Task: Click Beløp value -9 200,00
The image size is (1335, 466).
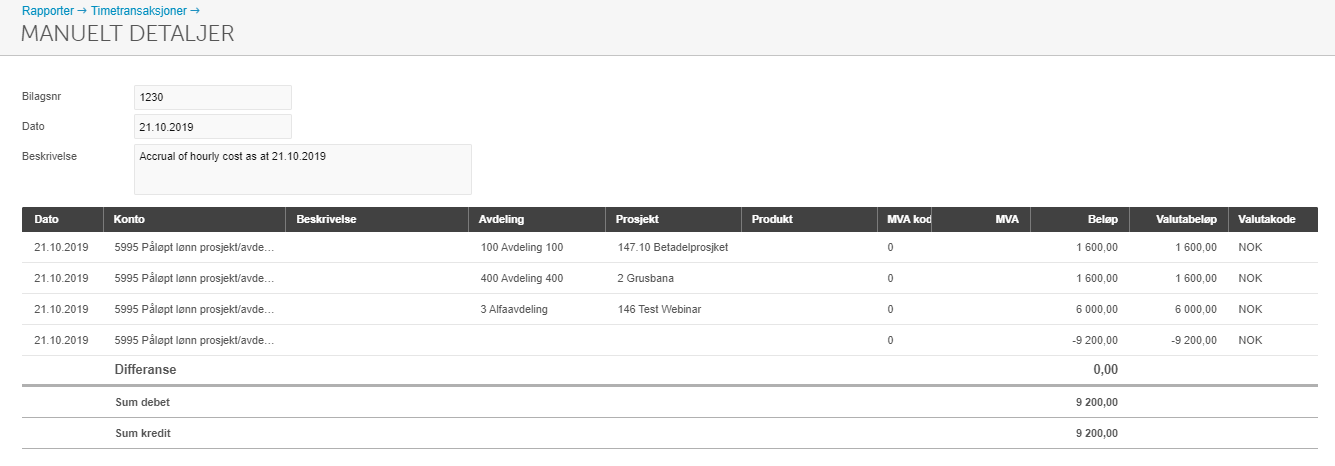Action: [x=1093, y=340]
